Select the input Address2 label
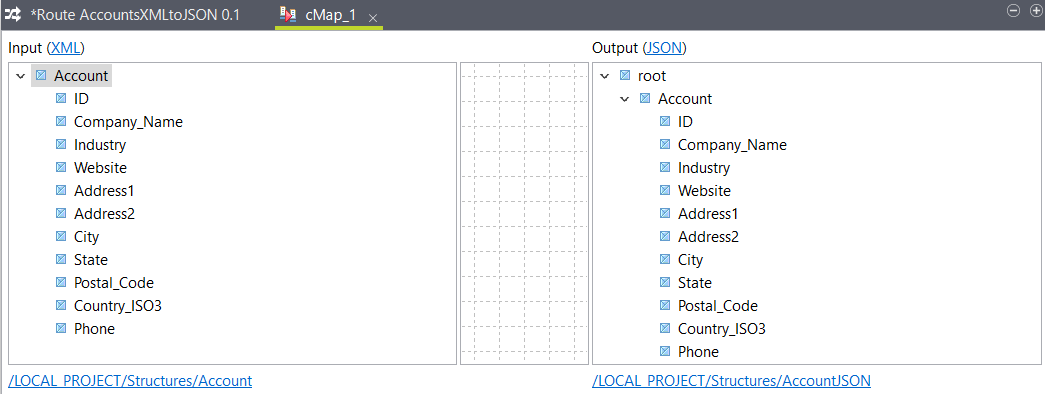1045x394 pixels. 104,214
